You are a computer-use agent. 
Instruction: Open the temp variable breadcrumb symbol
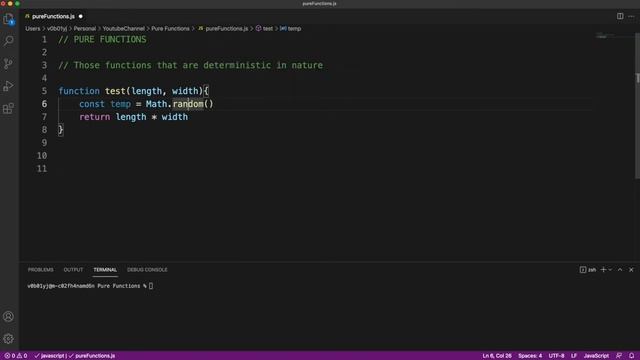(x=291, y=29)
